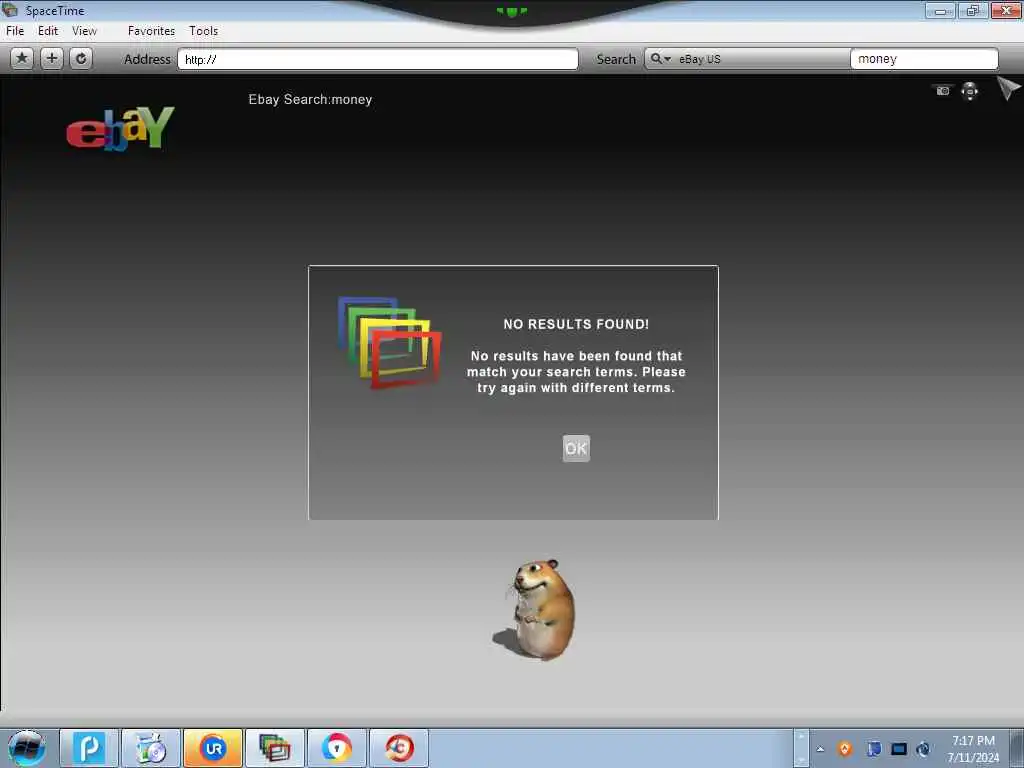Click the SpaceTime title bar app icon
Image resolution: width=1024 pixels, height=768 pixels.
click(x=10, y=10)
